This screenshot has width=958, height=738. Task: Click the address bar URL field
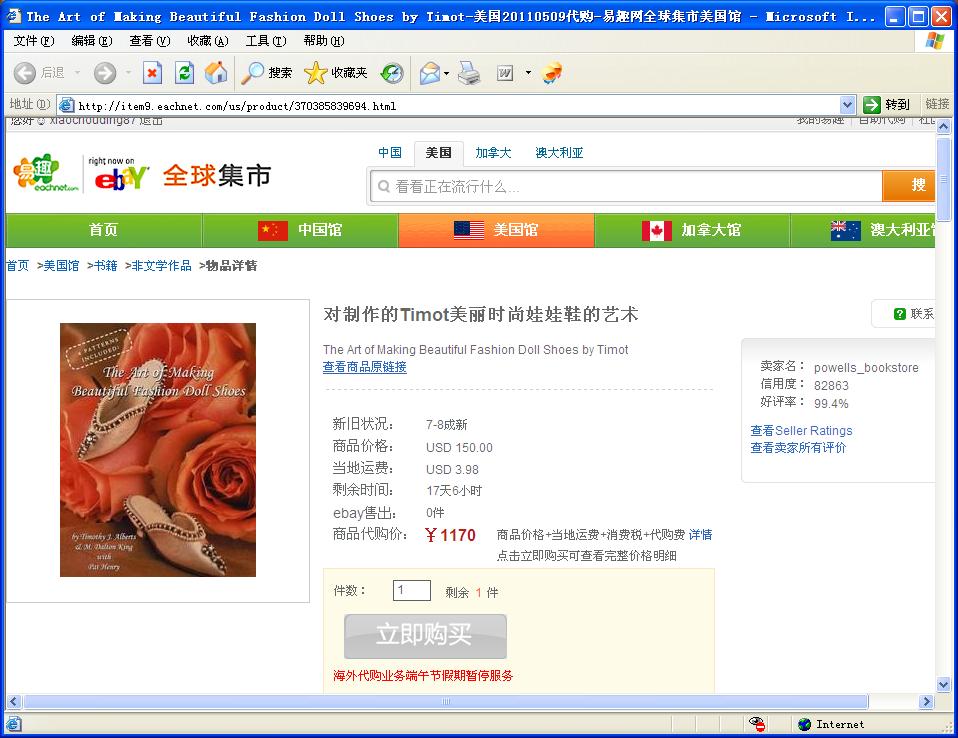449,106
